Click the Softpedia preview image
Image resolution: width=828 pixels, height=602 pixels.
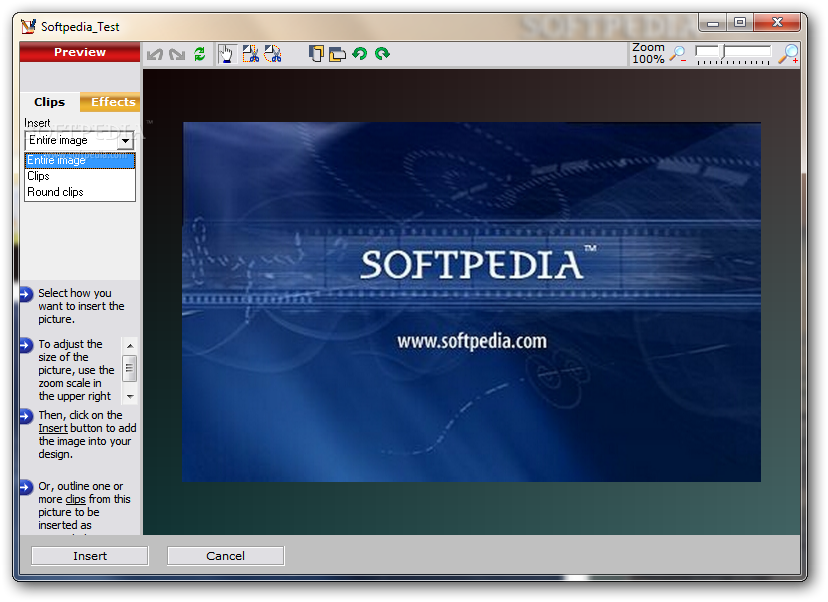[x=472, y=302]
